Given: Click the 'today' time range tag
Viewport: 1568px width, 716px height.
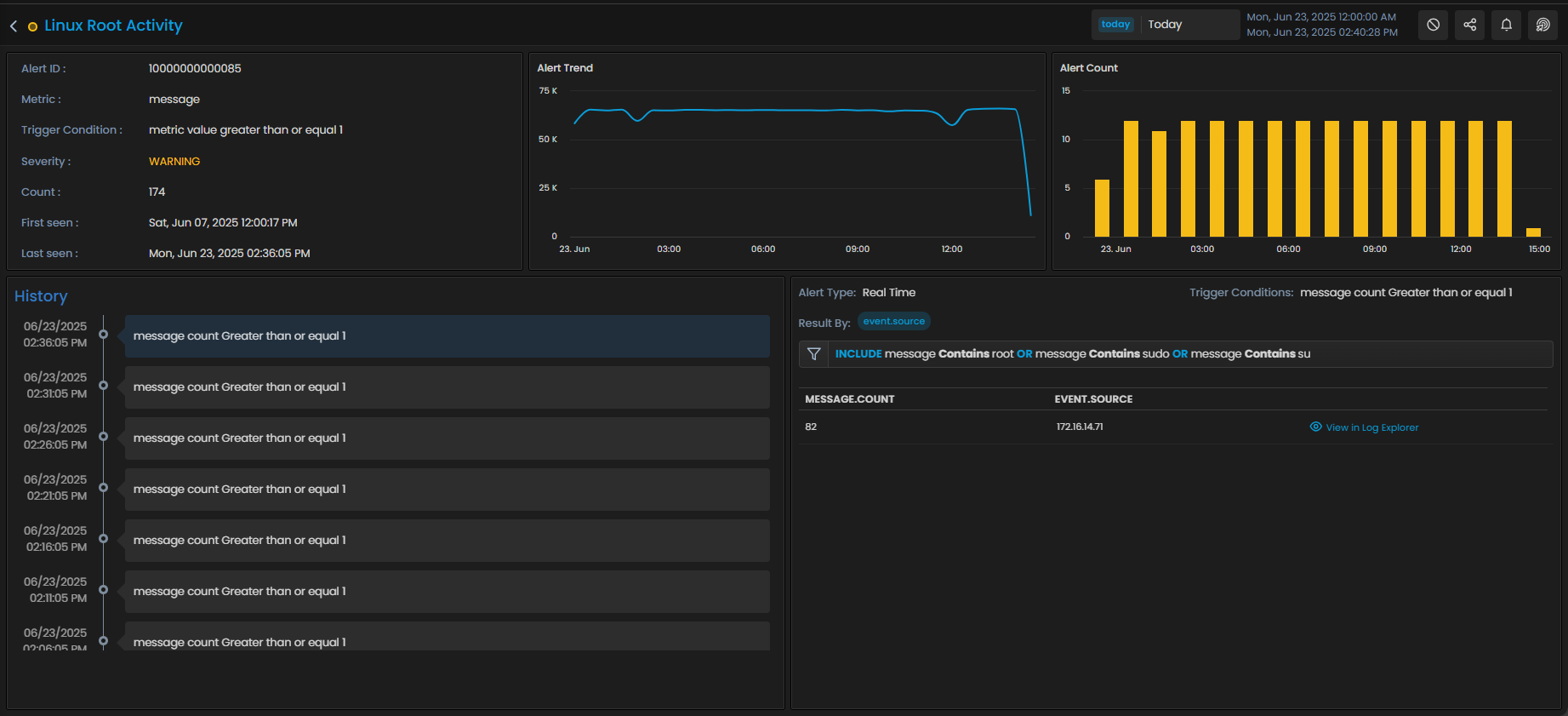Looking at the screenshot, I should tap(1115, 25).
